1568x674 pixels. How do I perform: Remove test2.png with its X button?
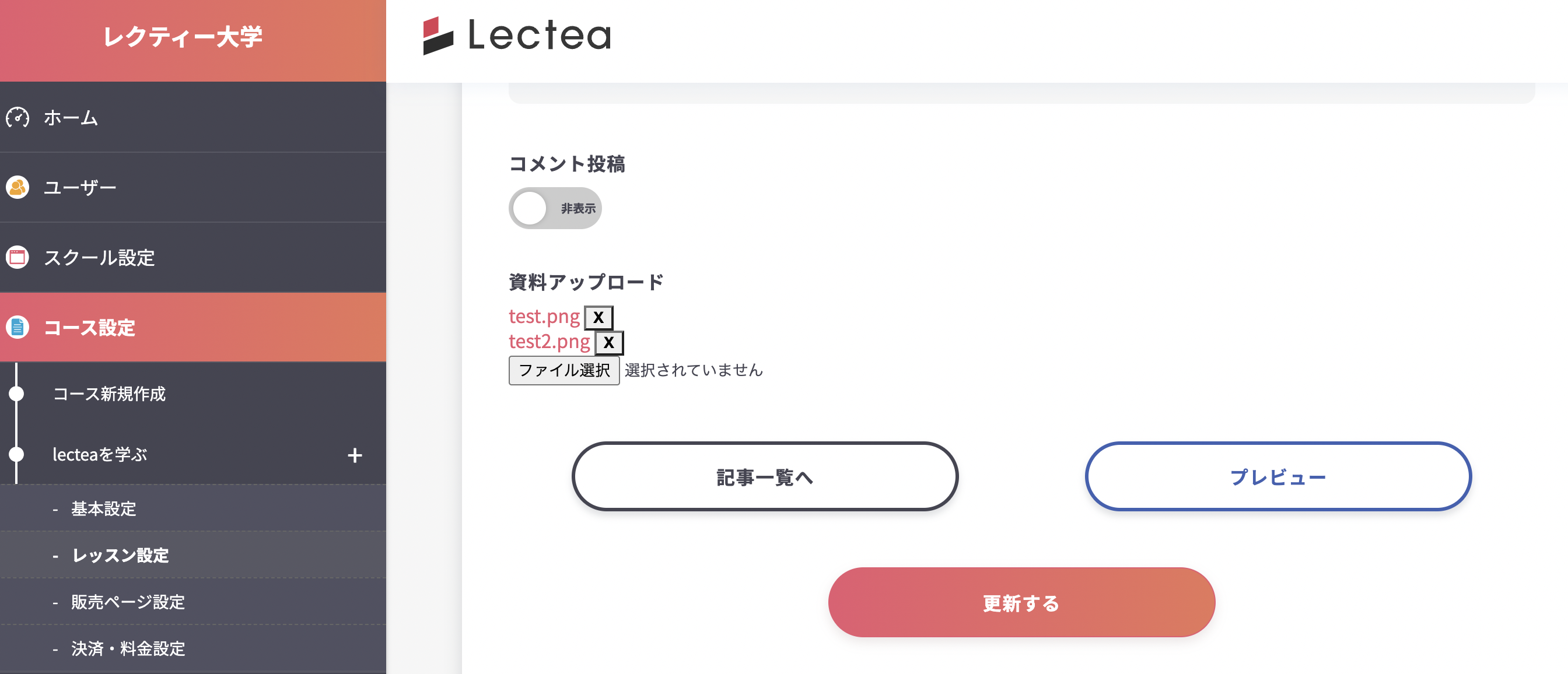click(608, 342)
